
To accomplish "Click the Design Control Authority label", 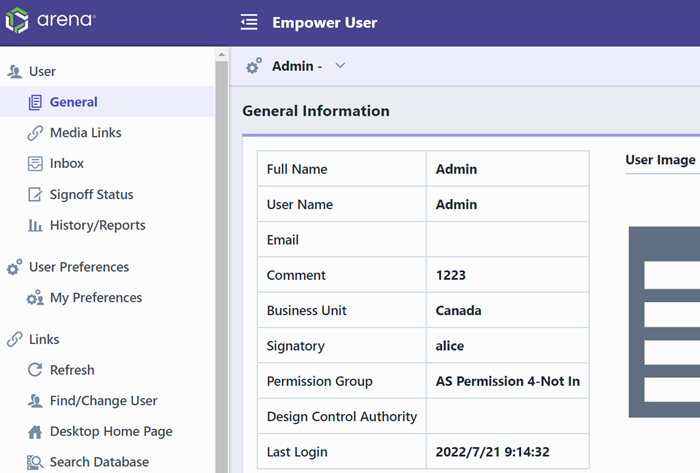I will coord(342,416).
